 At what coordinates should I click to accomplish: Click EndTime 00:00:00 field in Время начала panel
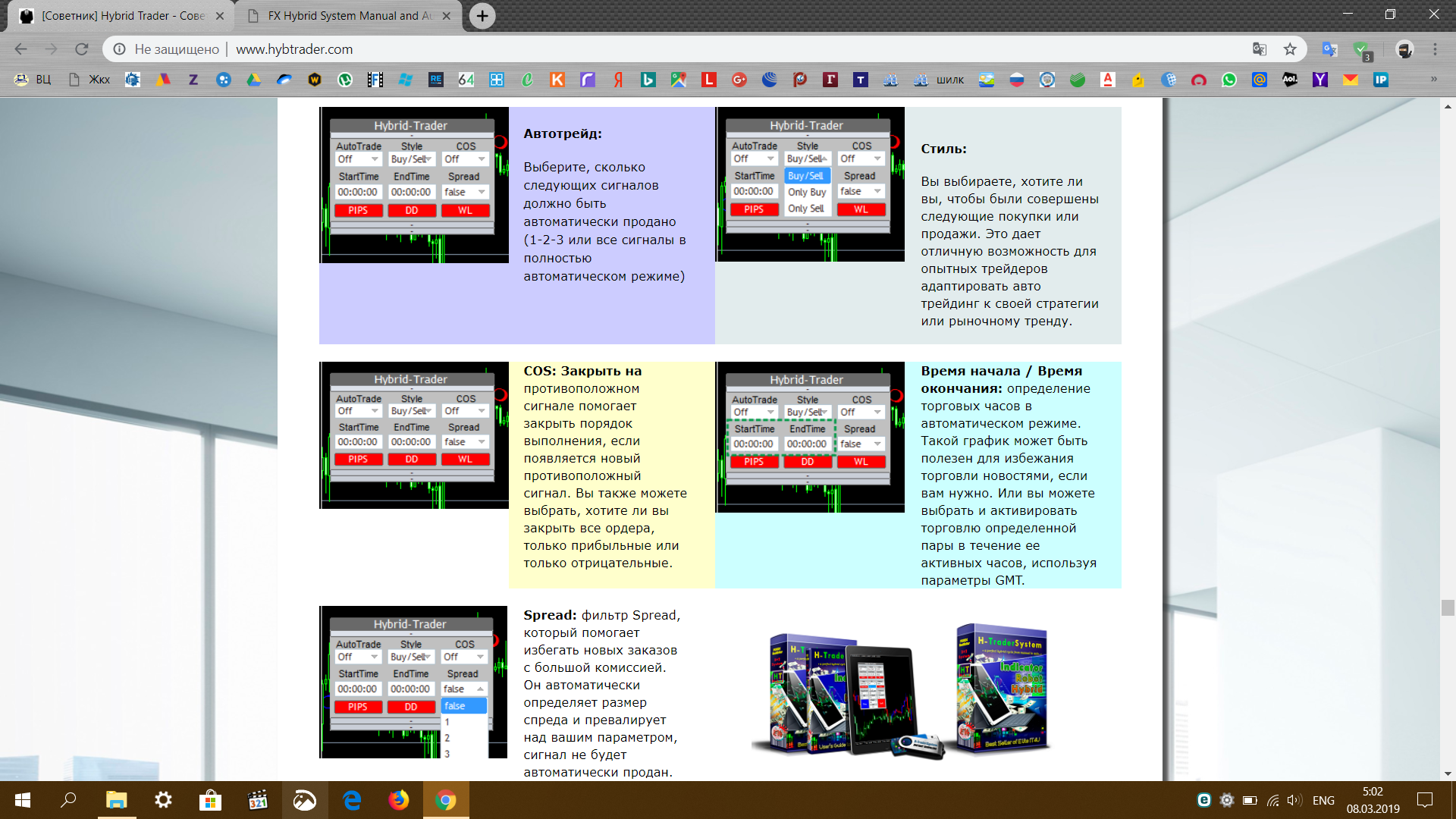pos(807,444)
